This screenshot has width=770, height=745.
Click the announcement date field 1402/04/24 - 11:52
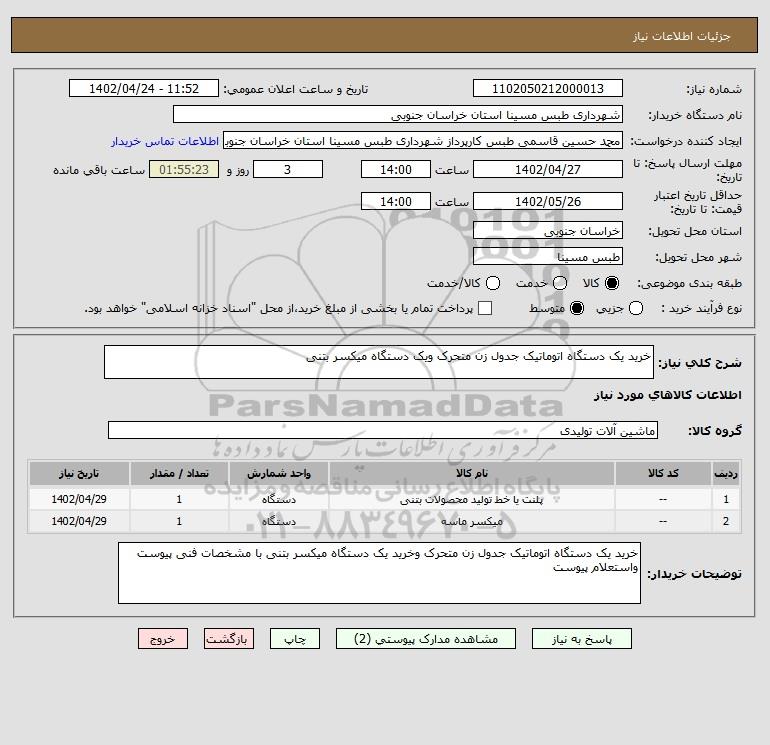pos(144,89)
